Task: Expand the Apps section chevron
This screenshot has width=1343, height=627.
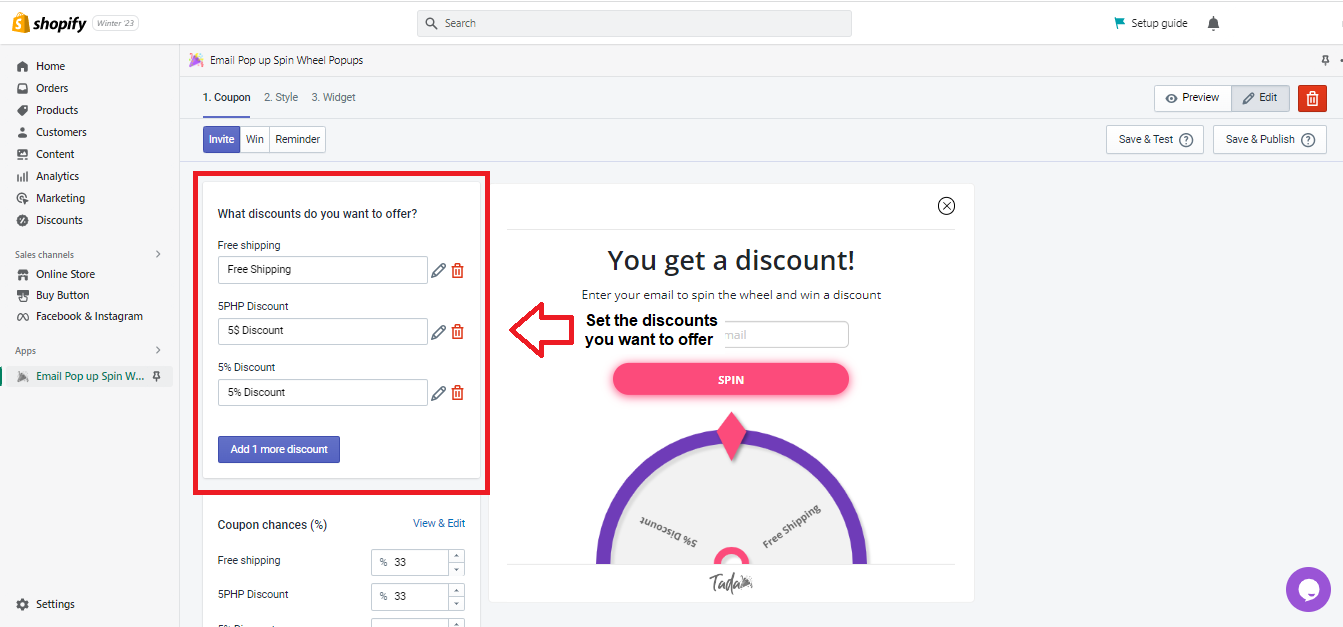Action: (x=158, y=350)
